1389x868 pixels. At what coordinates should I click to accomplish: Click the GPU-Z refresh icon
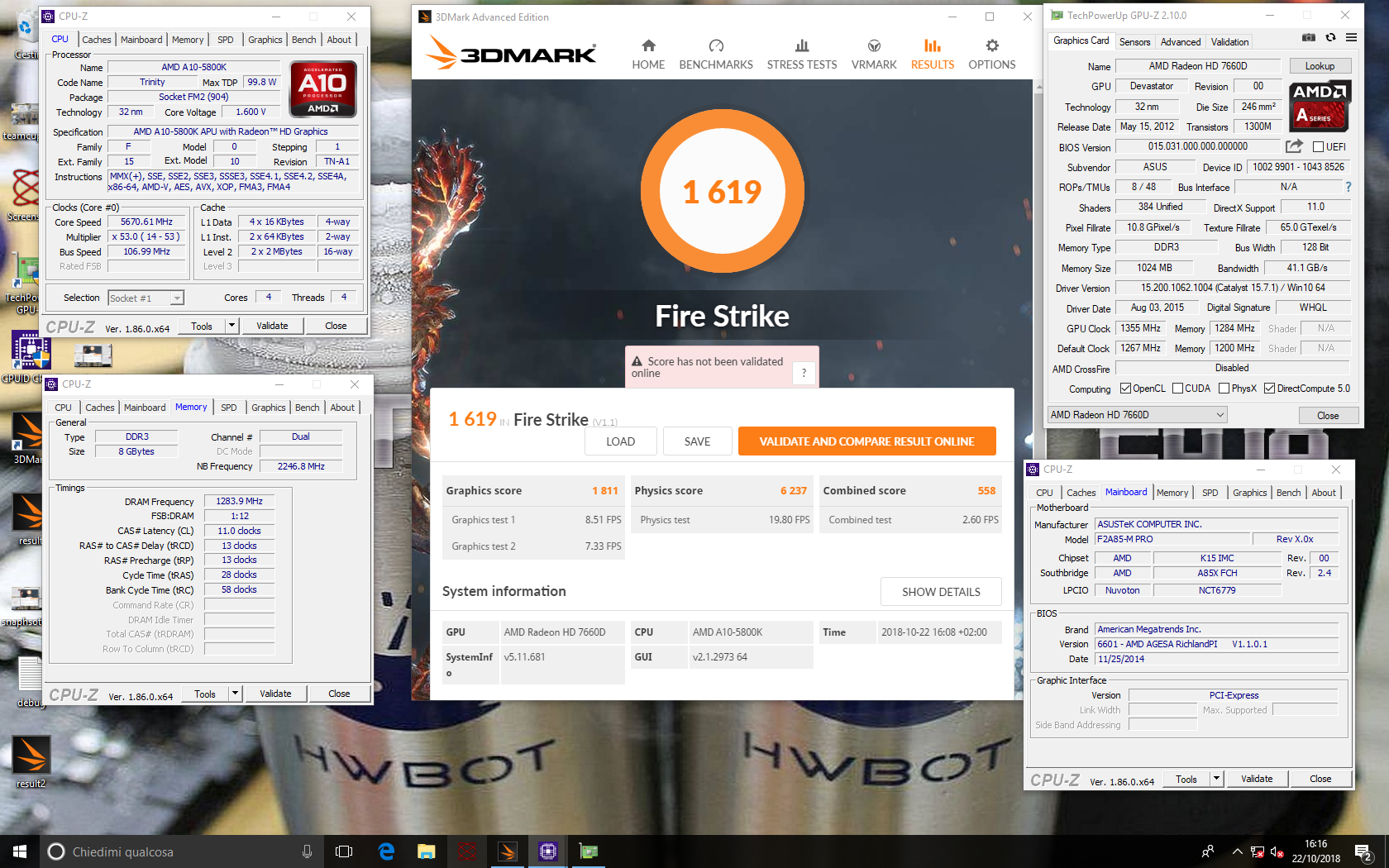(x=1330, y=37)
